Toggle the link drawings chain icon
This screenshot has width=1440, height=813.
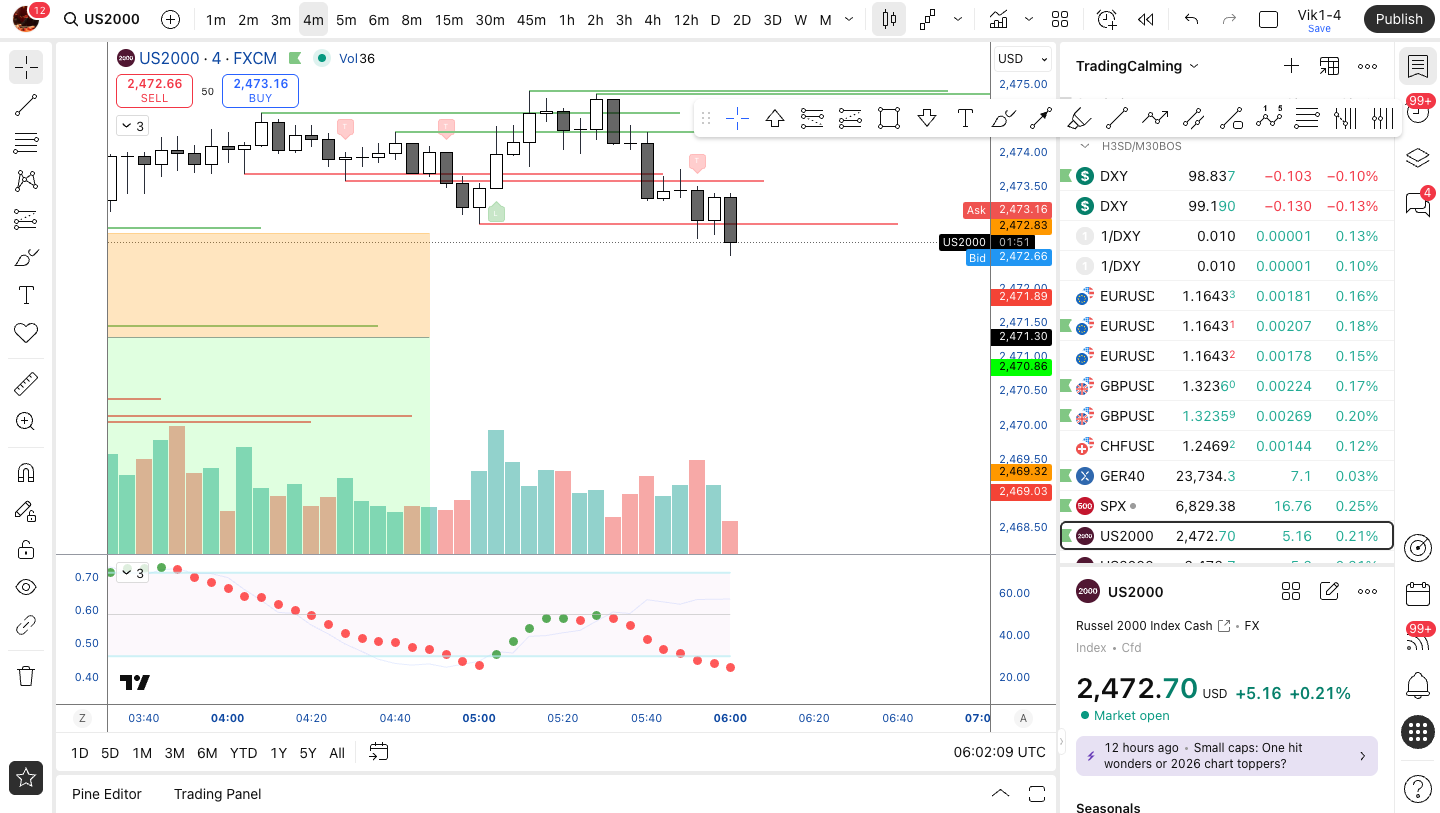point(26,625)
